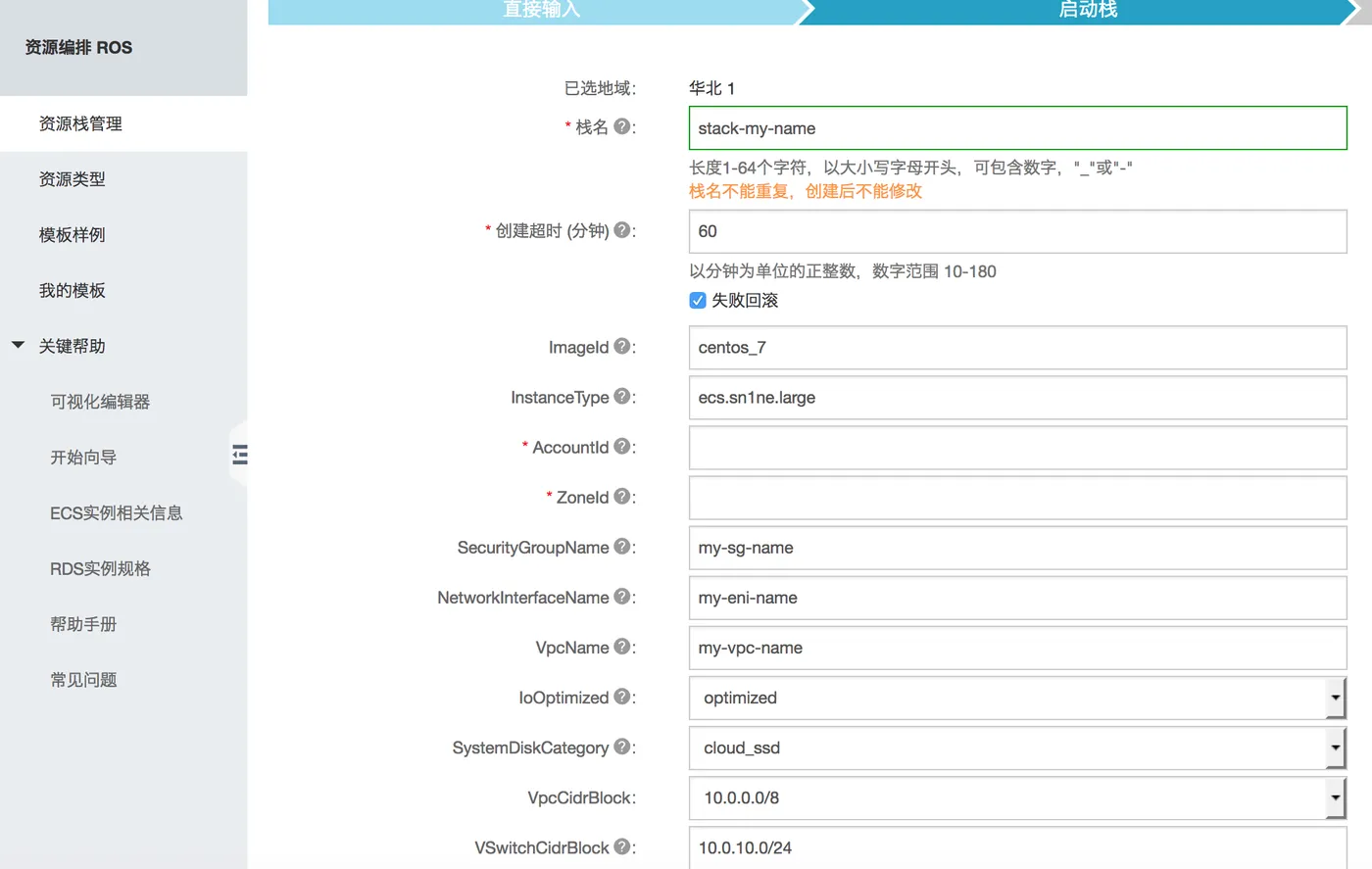Click the help icon next to 栈名
The width and height of the screenshot is (1372, 869).
tap(621, 126)
